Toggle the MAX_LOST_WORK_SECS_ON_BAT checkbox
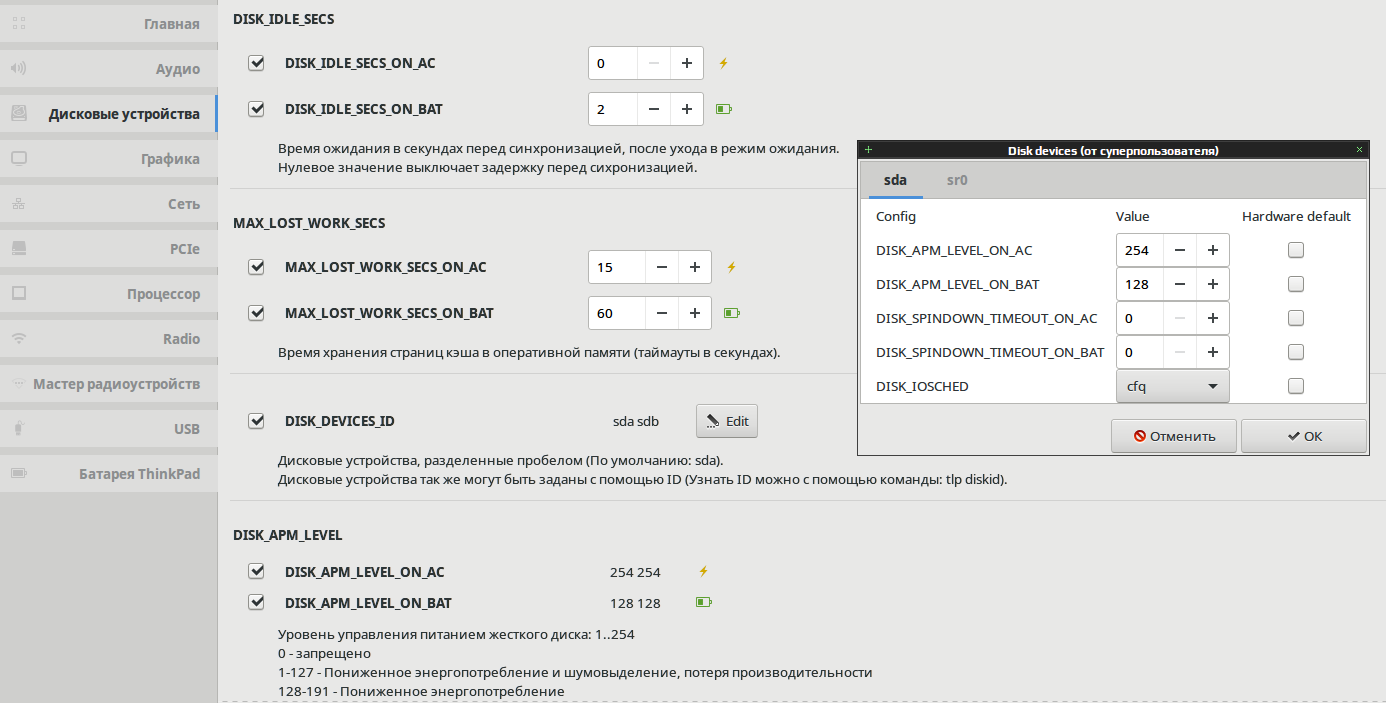 256,313
